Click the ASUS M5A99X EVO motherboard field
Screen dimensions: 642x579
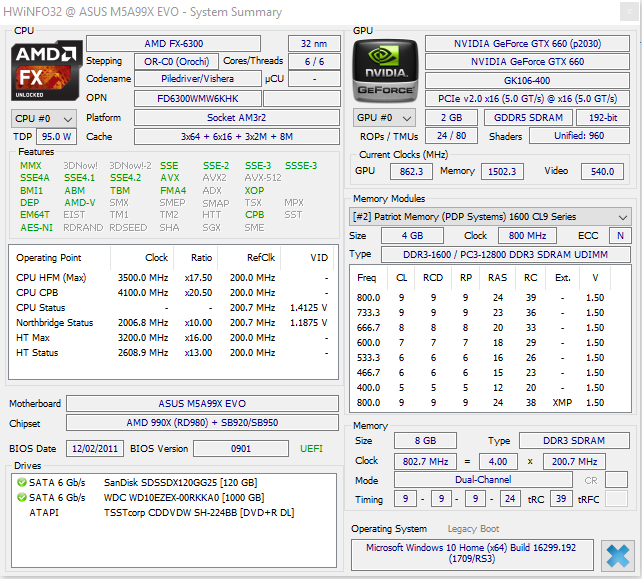[202, 404]
